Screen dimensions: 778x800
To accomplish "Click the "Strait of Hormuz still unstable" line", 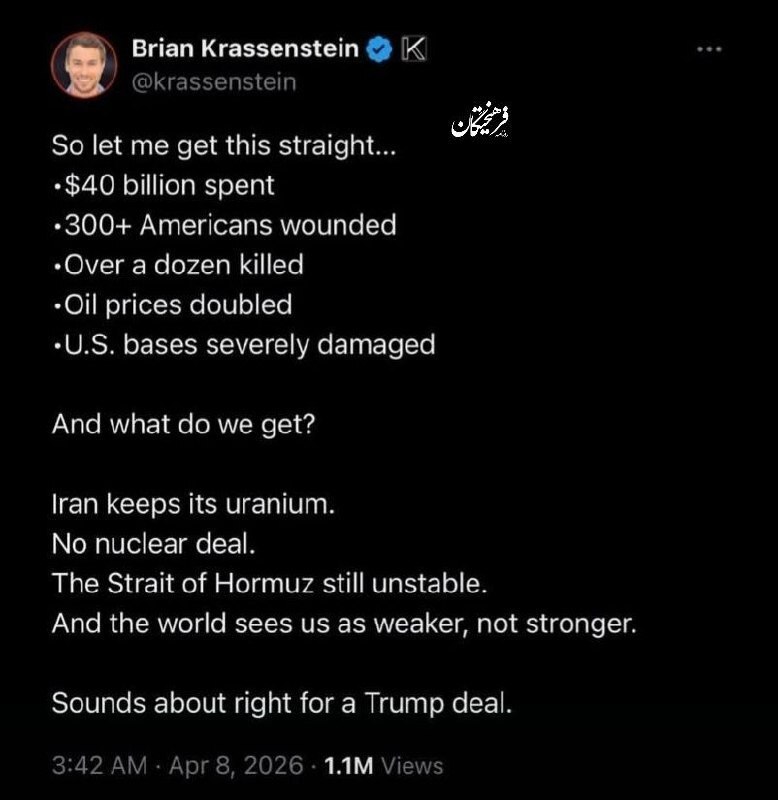I will coord(269,584).
